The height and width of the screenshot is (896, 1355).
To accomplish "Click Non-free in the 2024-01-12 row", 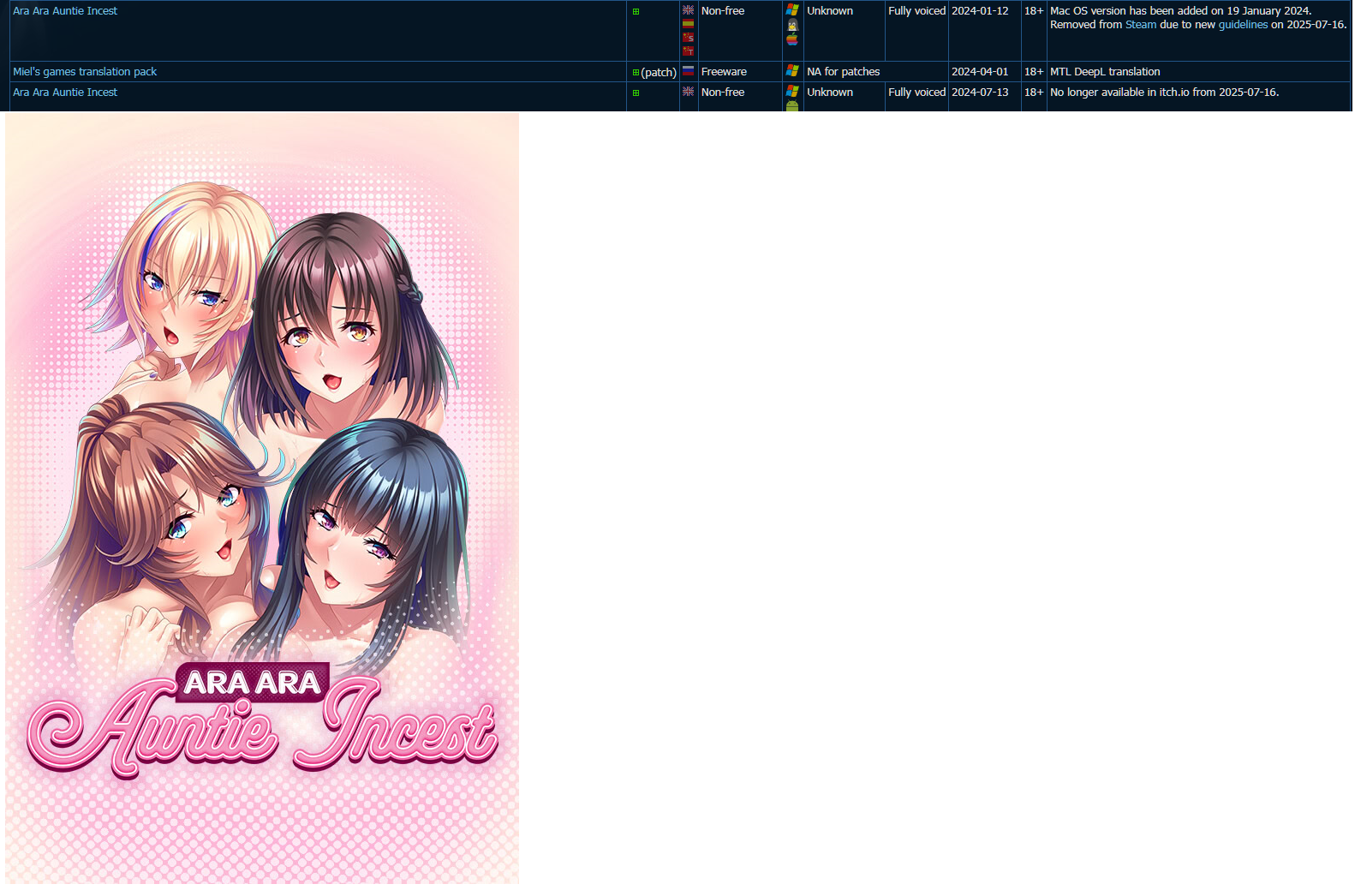I will point(723,11).
